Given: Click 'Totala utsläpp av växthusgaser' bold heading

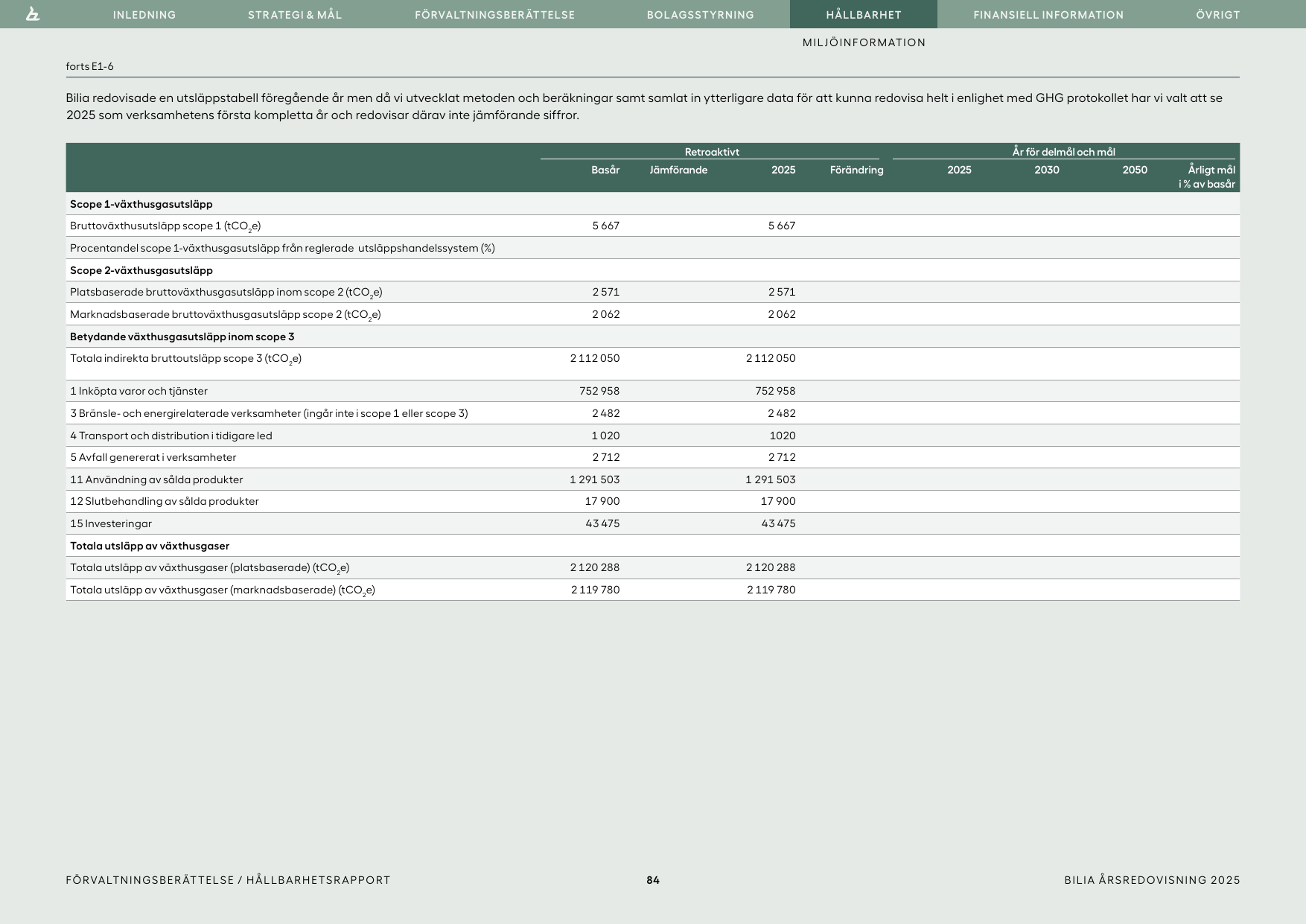Looking at the screenshot, I should (150, 546).
